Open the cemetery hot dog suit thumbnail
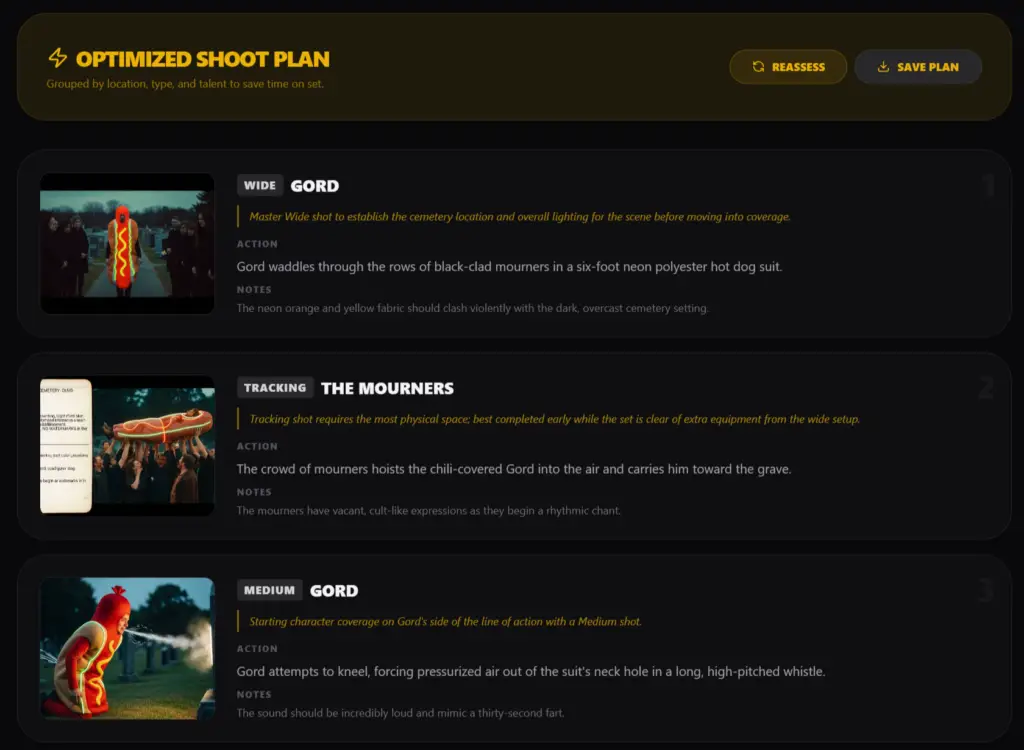 (127, 243)
